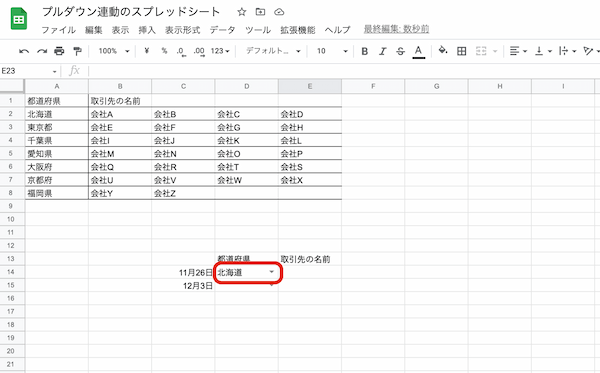Viewport: 600px width, 373px height.
Task: Open font size 10 dropdown
Action: [x=332, y=51]
